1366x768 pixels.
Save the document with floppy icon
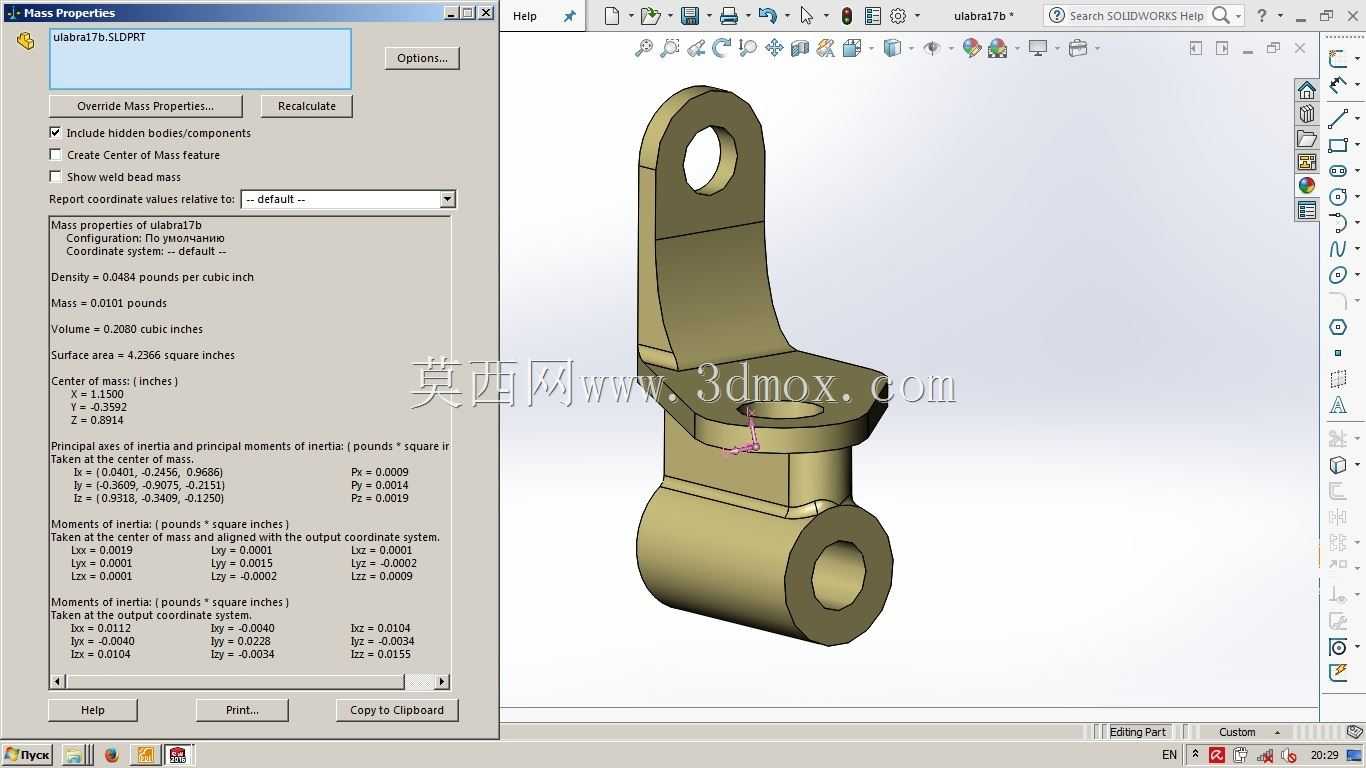(x=689, y=16)
